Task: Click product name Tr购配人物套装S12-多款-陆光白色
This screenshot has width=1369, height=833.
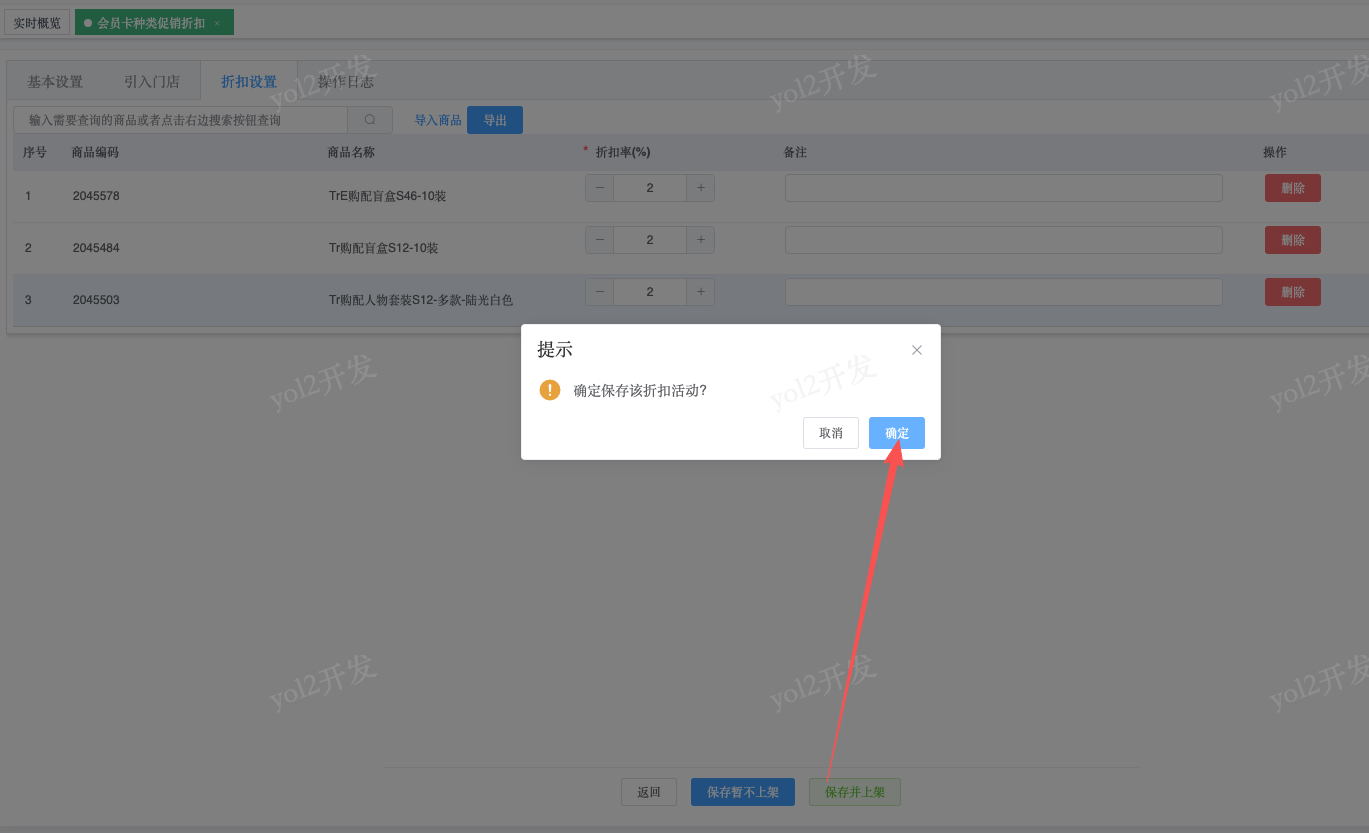Action: (421, 300)
